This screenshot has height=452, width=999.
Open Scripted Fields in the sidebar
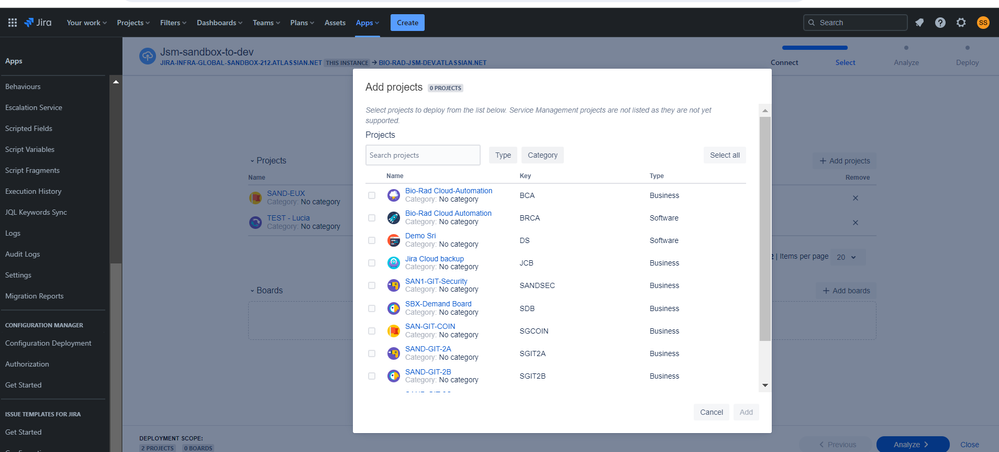coord(29,128)
